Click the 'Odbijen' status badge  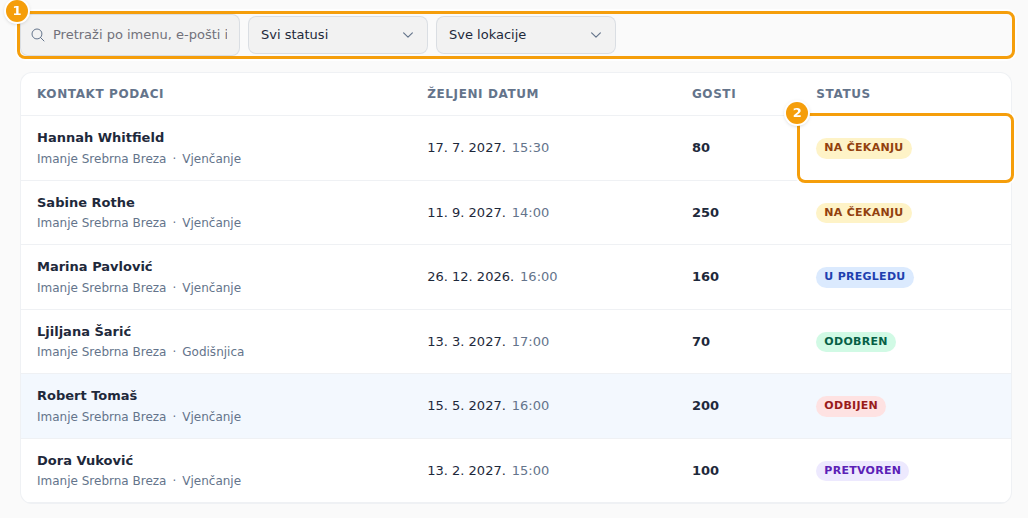coord(851,406)
